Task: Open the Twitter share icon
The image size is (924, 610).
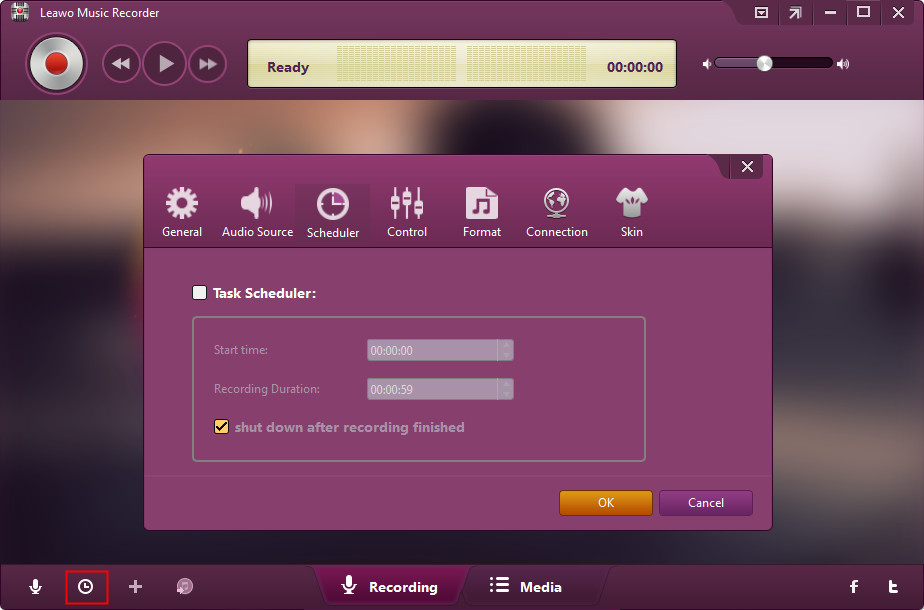Action: click(x=893, y=586)
